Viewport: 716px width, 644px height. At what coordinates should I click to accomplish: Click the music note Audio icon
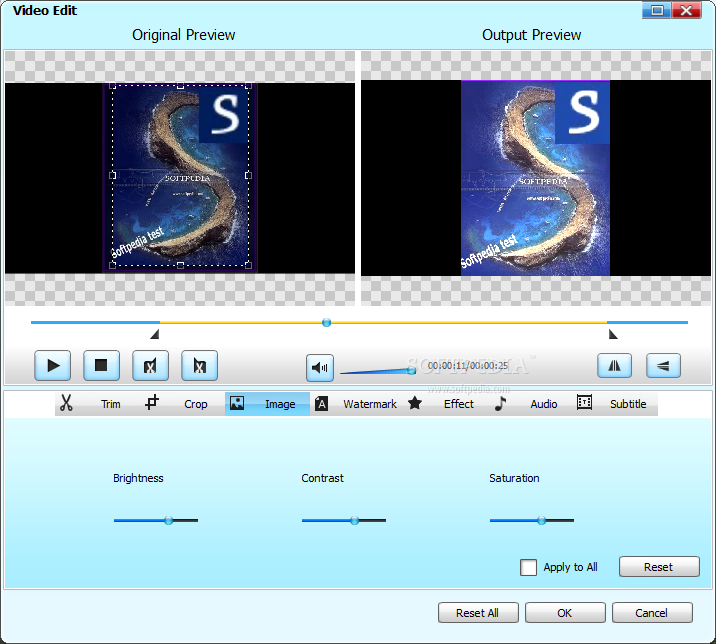pos(500,403)
